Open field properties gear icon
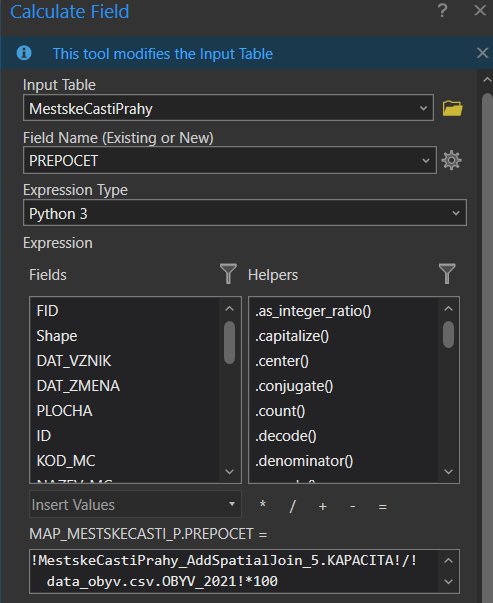 pos(451,160)
